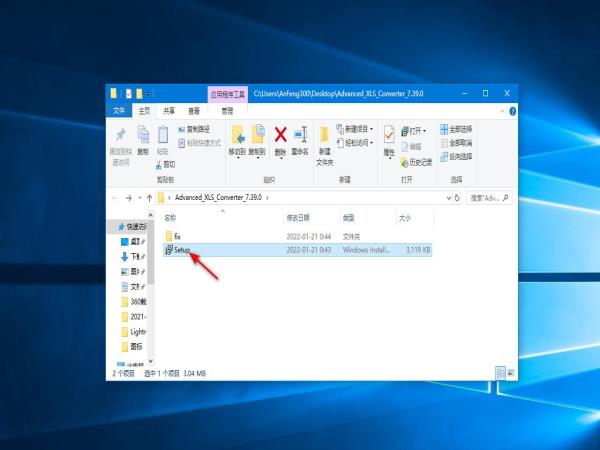The image size is (600, 450).
Task: Switch to the View (查看) ribbon tab
Action: pos(194,111)
